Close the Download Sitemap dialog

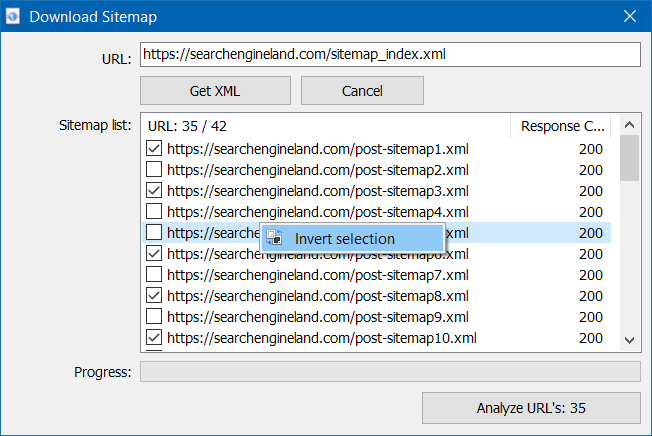pos(629,16)
